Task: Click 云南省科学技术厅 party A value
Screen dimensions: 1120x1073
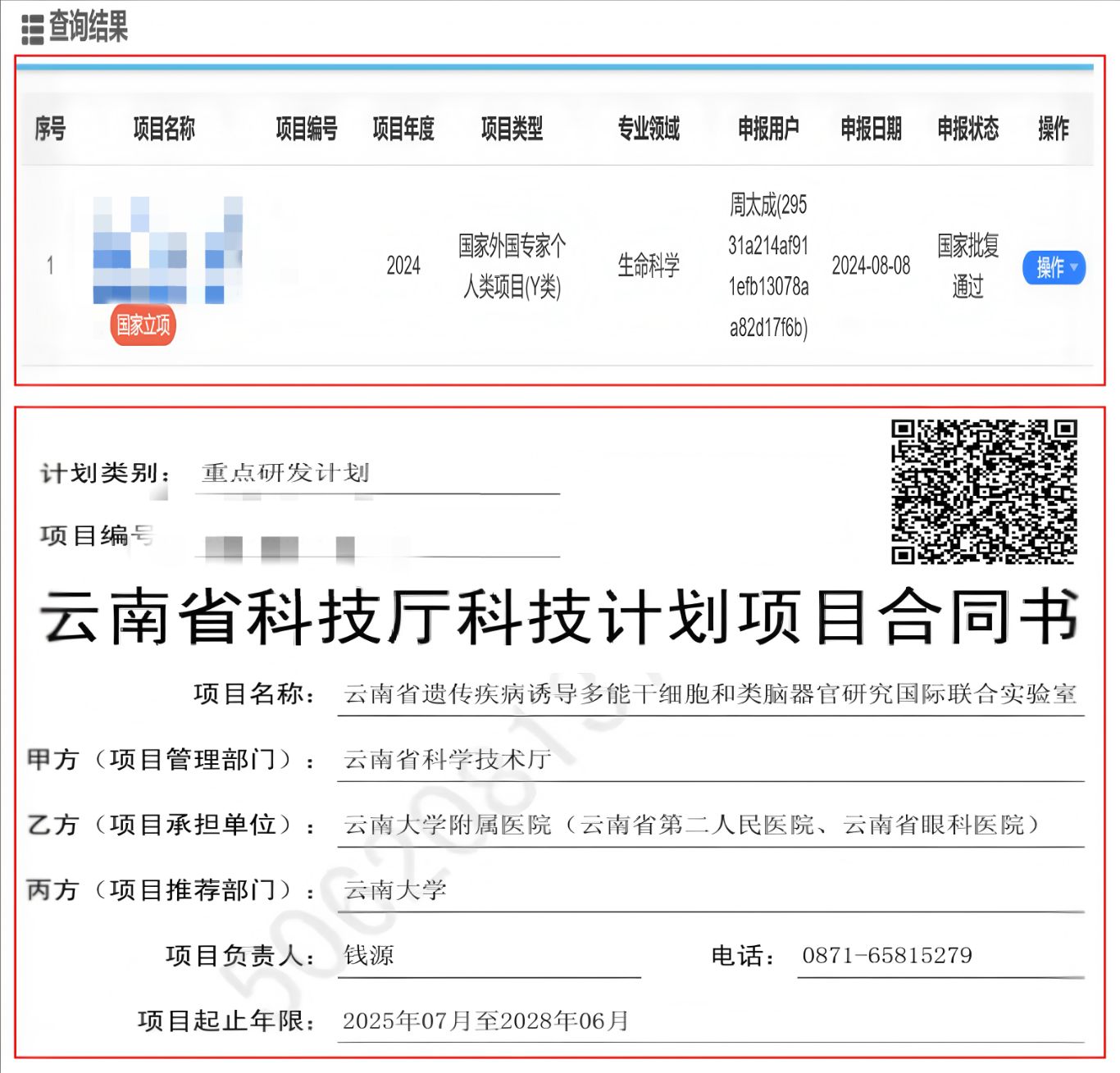Action: click(447, 760)
